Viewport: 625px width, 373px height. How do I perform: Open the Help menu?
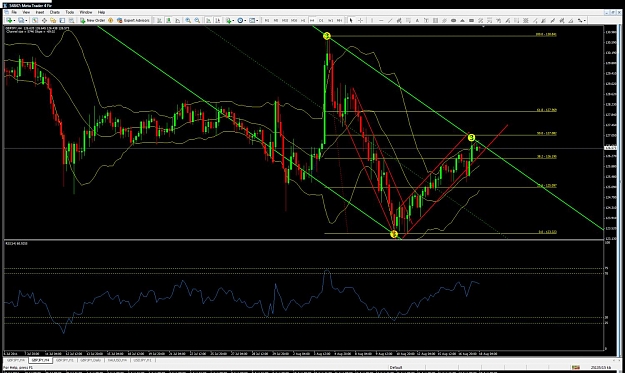pos(101,12)
